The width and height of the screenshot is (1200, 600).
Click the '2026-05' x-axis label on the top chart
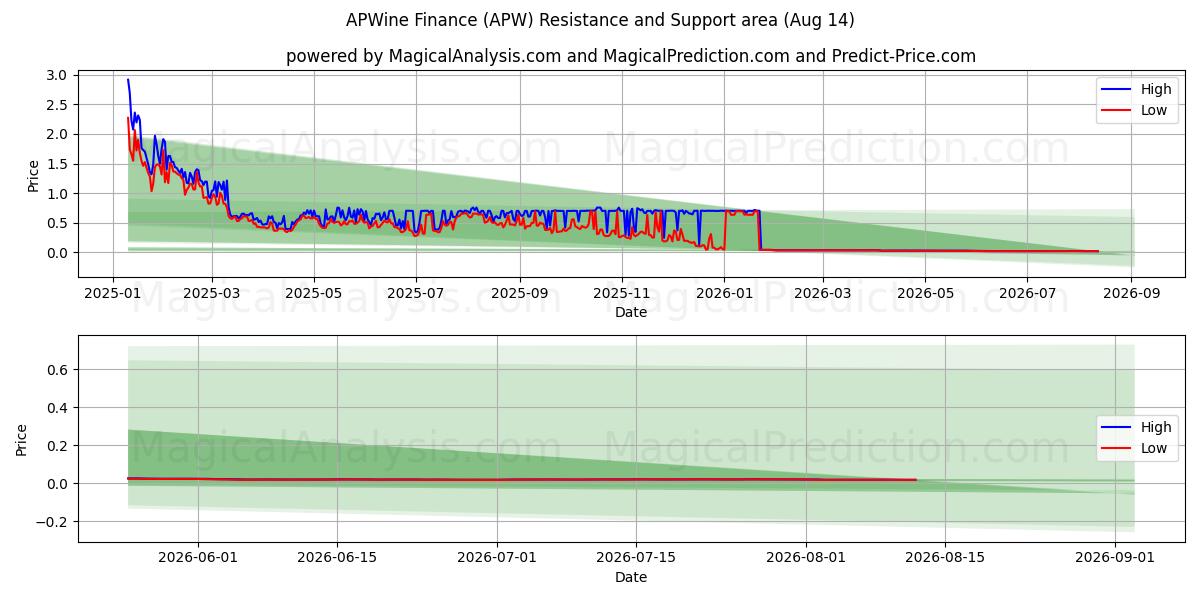pyautogui.click(x=925, y=293)
